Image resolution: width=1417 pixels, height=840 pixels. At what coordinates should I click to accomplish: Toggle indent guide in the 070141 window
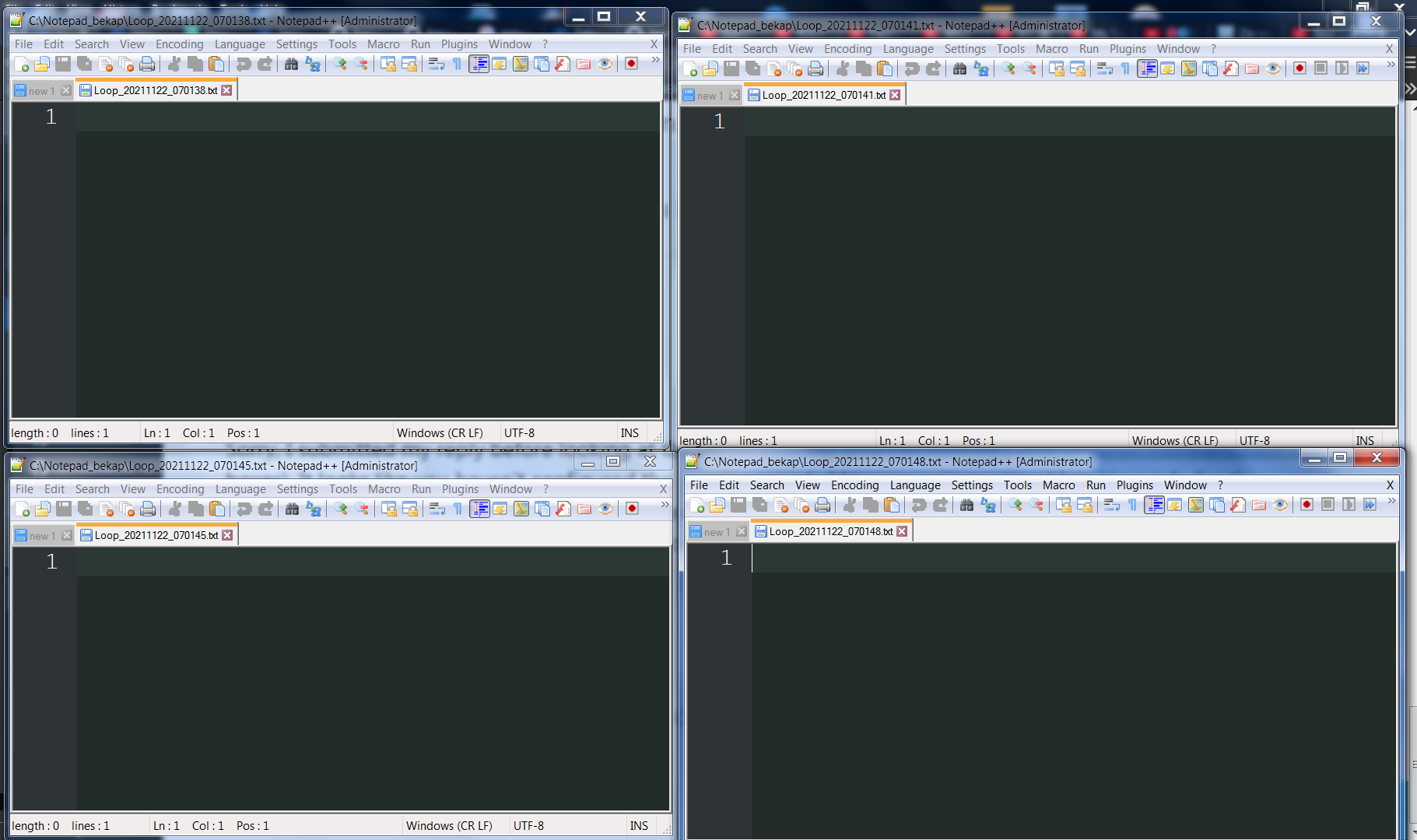1147,68
